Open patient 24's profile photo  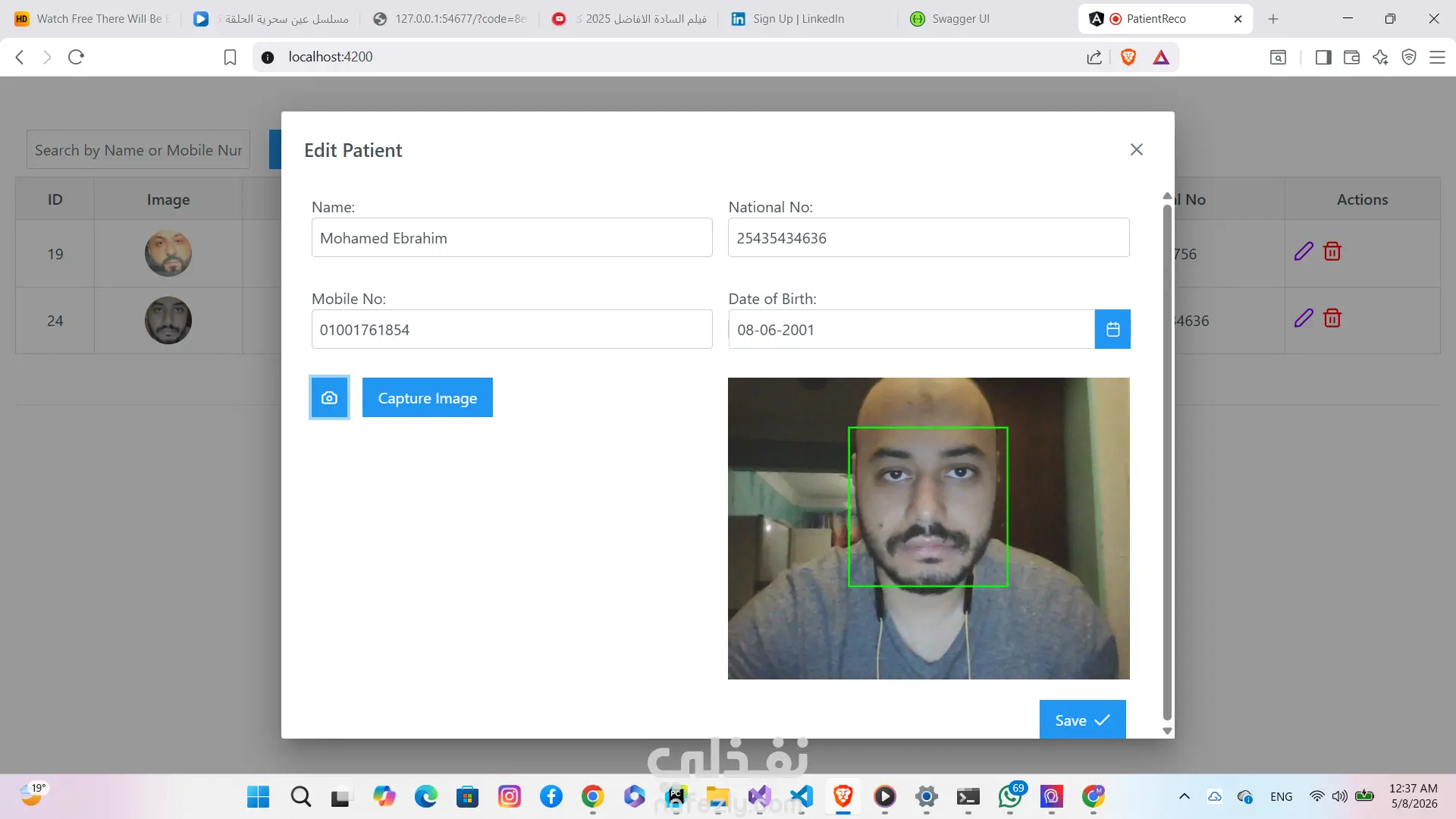(168, 320)
